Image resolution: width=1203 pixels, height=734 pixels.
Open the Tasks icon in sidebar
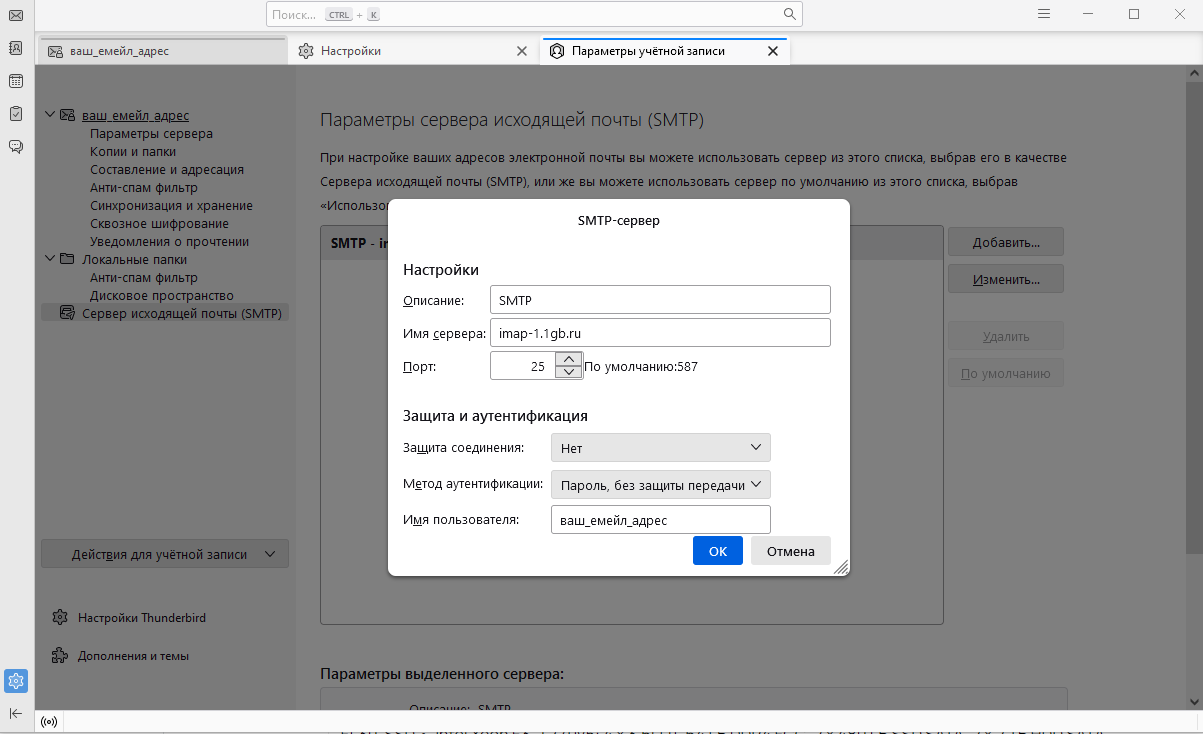pyautogui.click(x=16, y=114)
